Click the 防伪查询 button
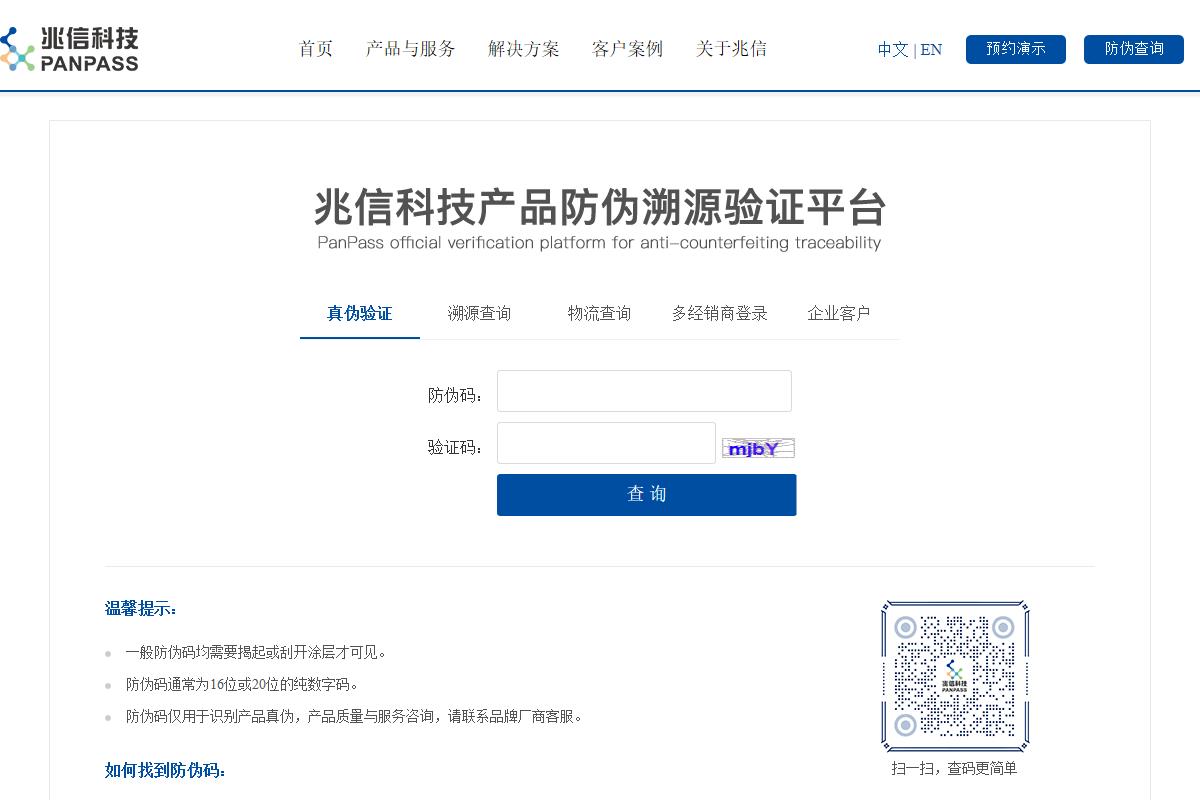 (x=1134, y=49)
